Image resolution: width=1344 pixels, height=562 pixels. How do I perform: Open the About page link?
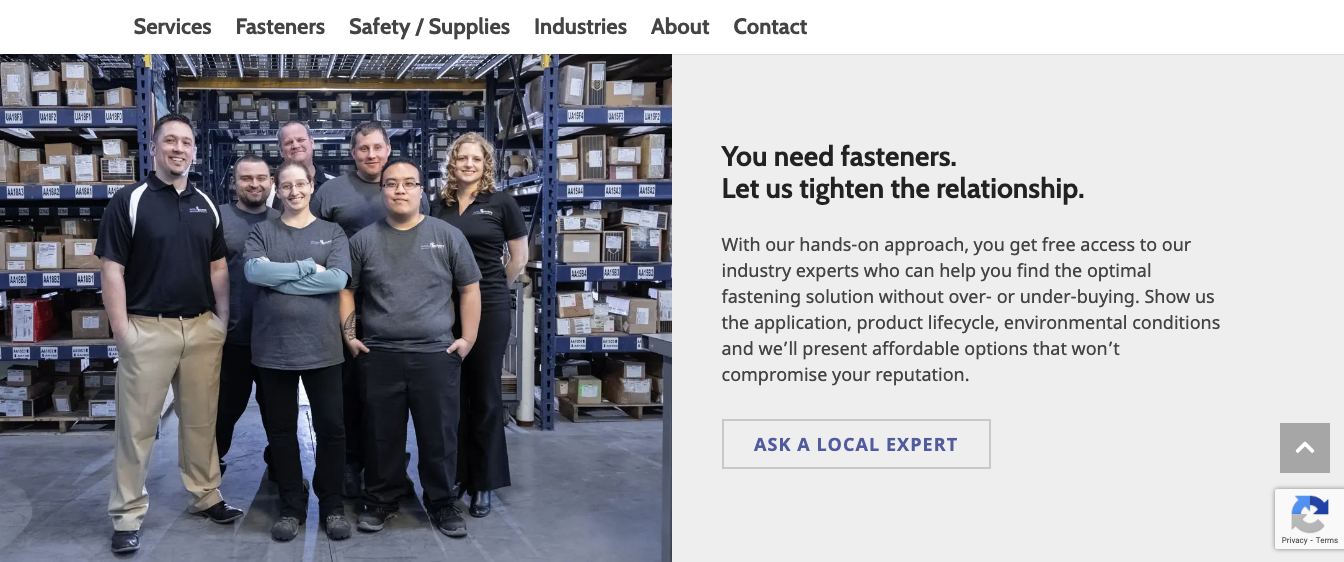coord(680,27)
